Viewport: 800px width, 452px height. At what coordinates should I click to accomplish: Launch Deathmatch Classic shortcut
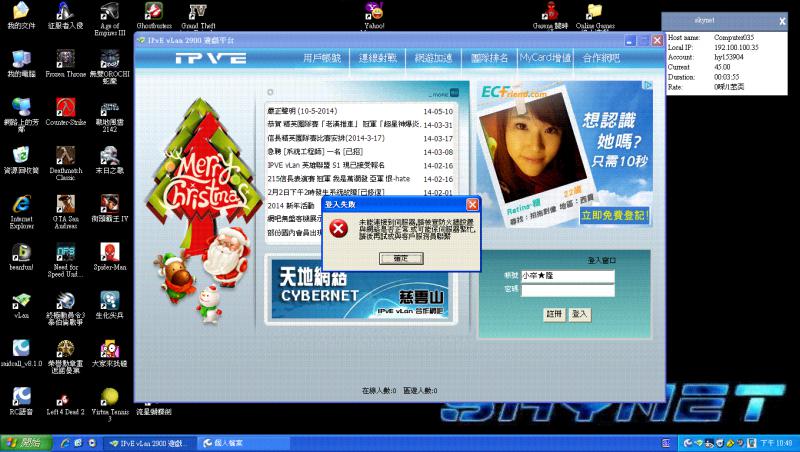click(x=65, y=163)
